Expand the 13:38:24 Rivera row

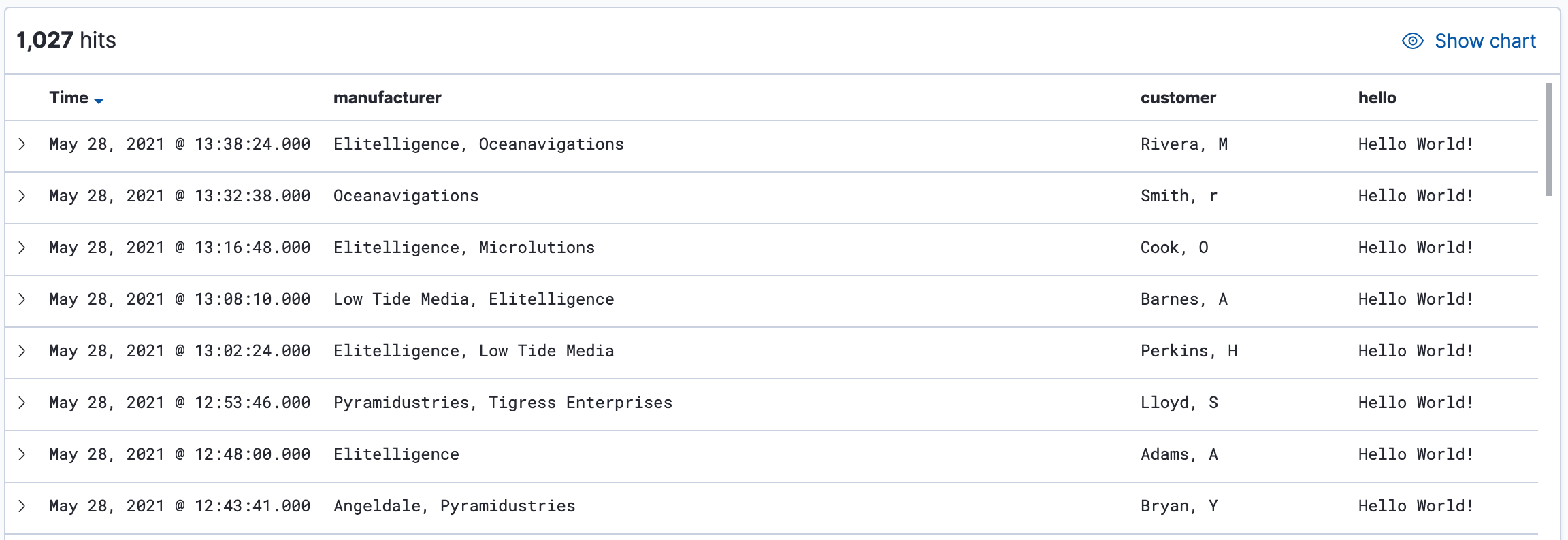(x=22, y=144)
